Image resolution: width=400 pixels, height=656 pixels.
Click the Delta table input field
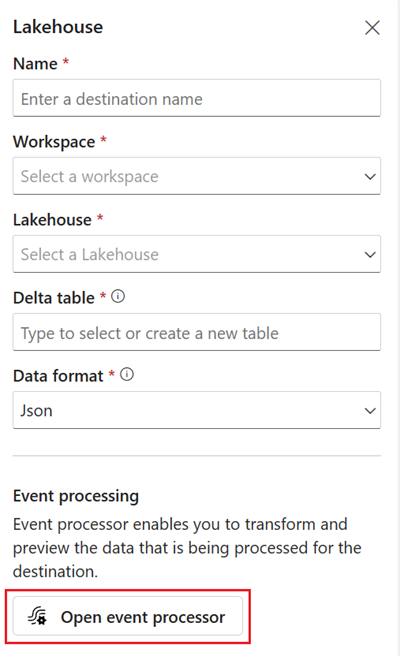197,332
